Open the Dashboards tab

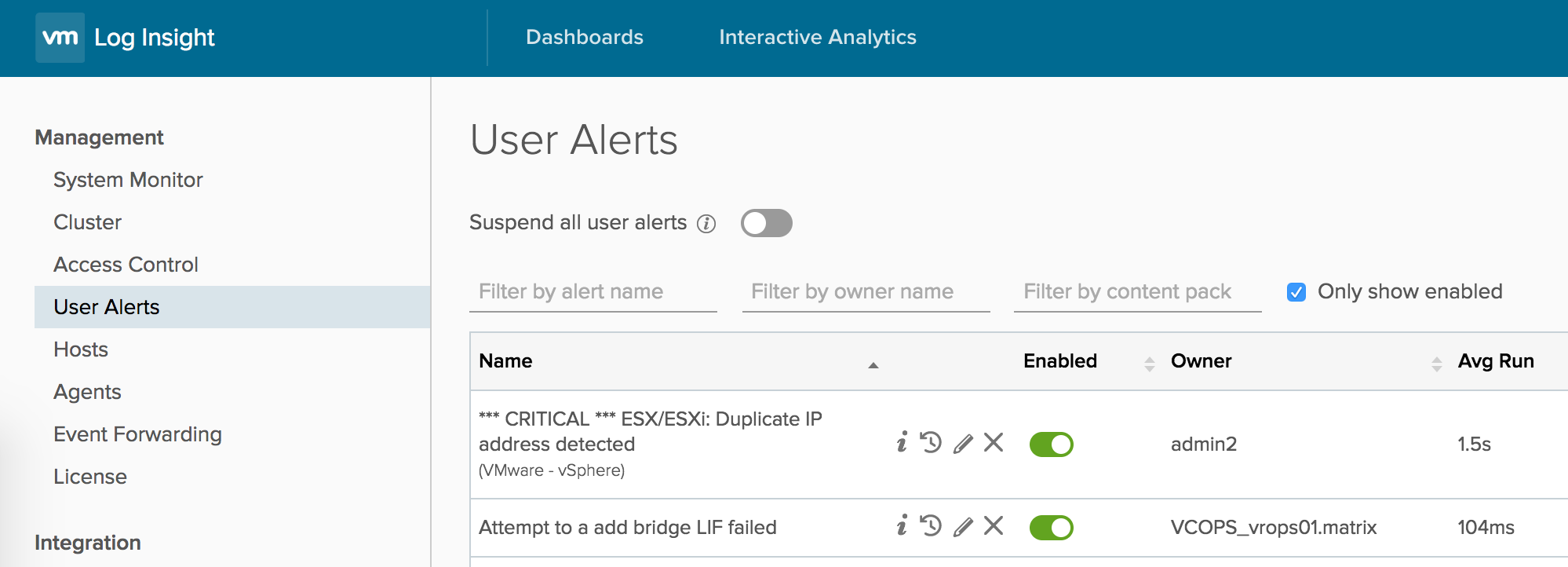pos(585,37)
